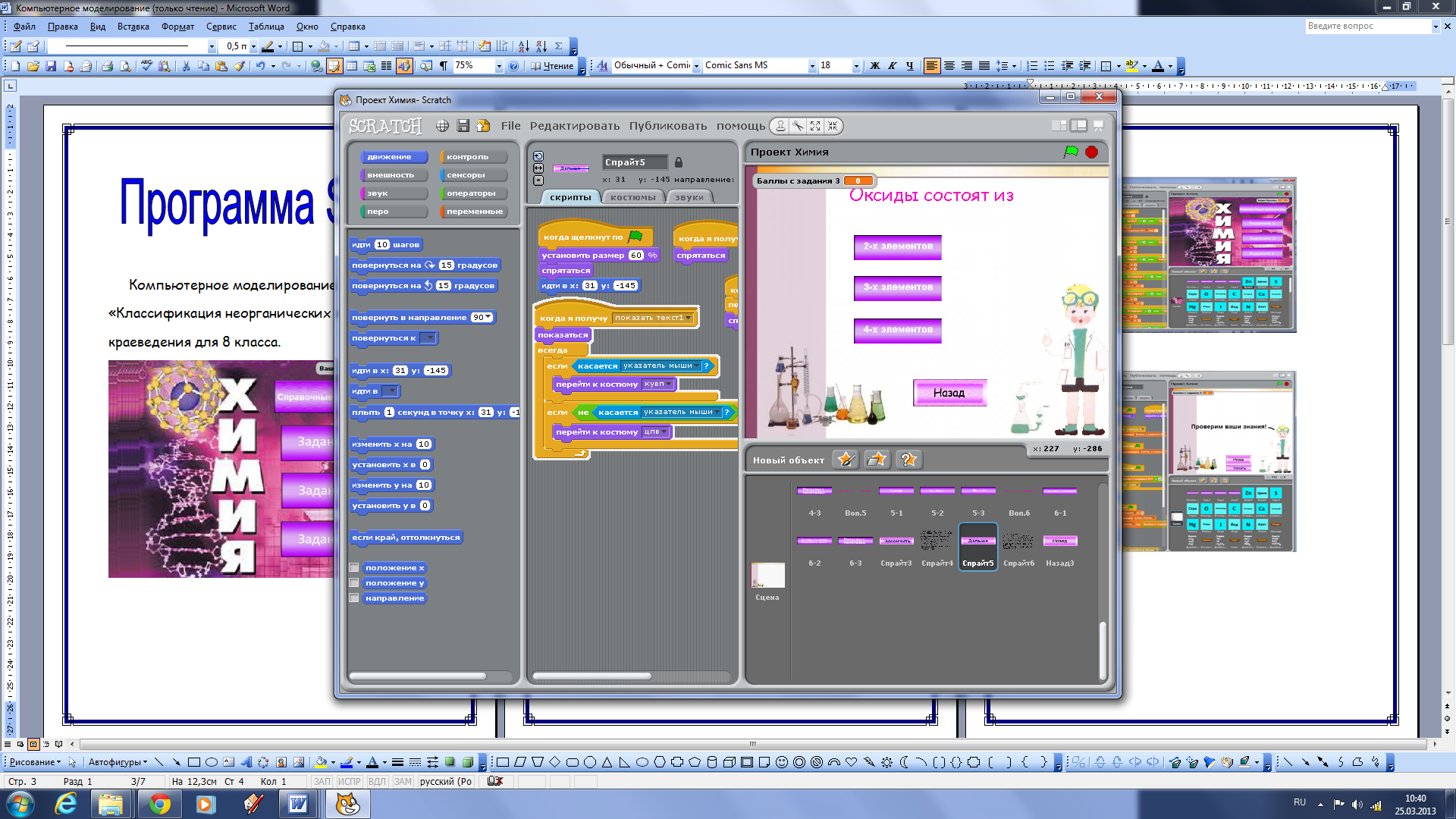Stop the Scratch project with the red stop button
1456x819 pixels.
[1091, 152]
